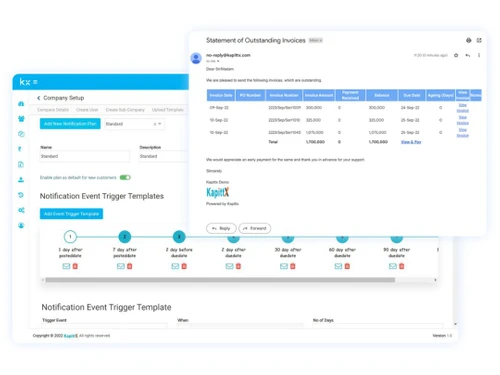Click Add Event Trigger Template button
This screenshot has width=500, height=375.
point(71,214)
